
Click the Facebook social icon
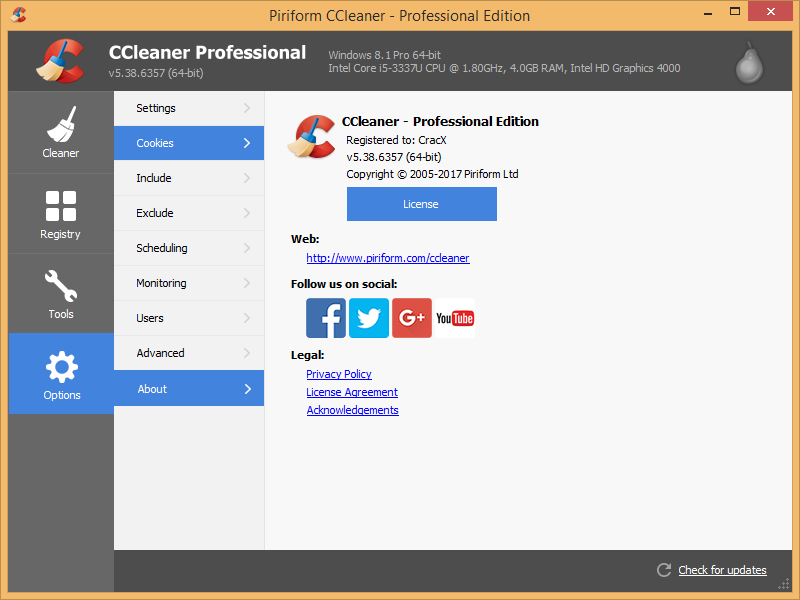[326, 318]
